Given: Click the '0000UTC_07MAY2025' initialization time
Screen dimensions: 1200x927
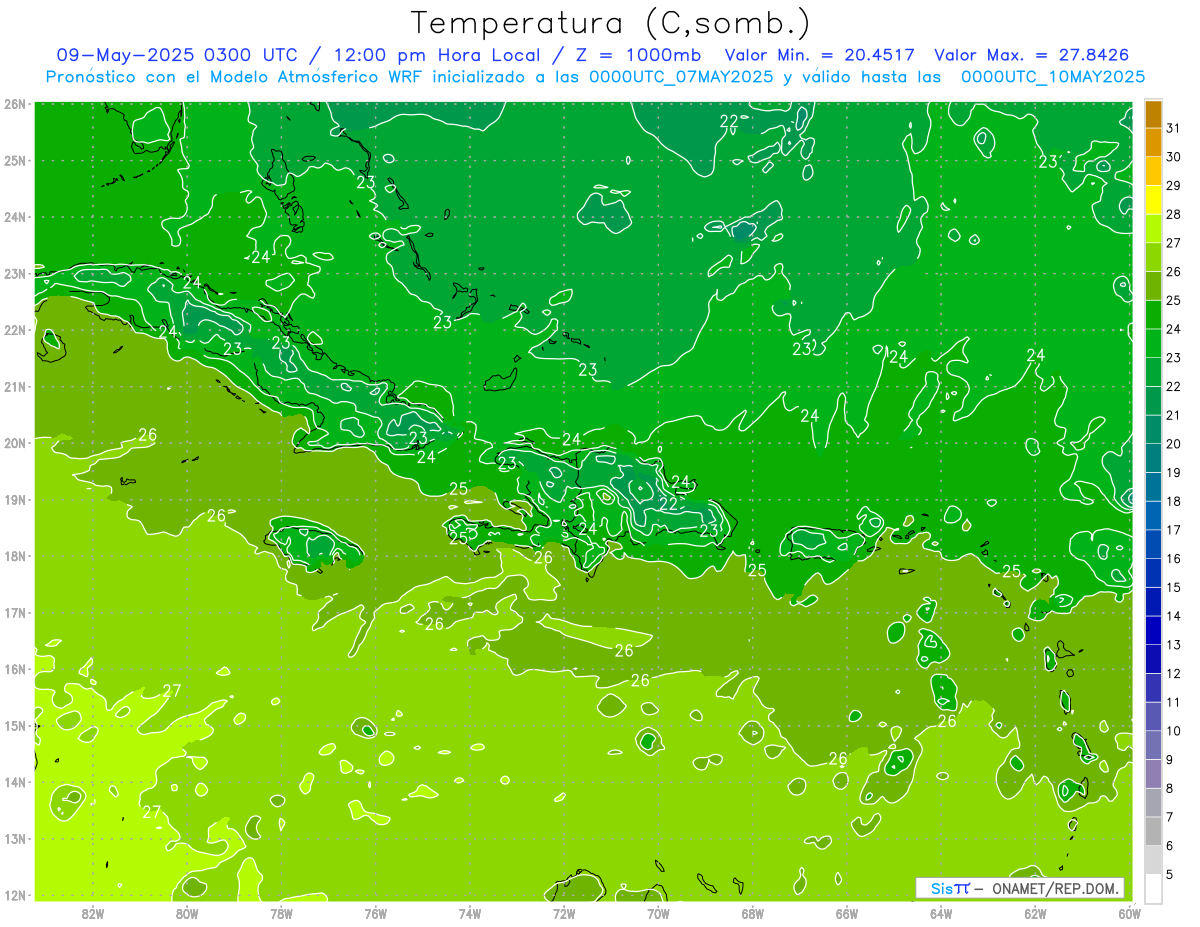Looking at the screenshot, I should 681,77.
